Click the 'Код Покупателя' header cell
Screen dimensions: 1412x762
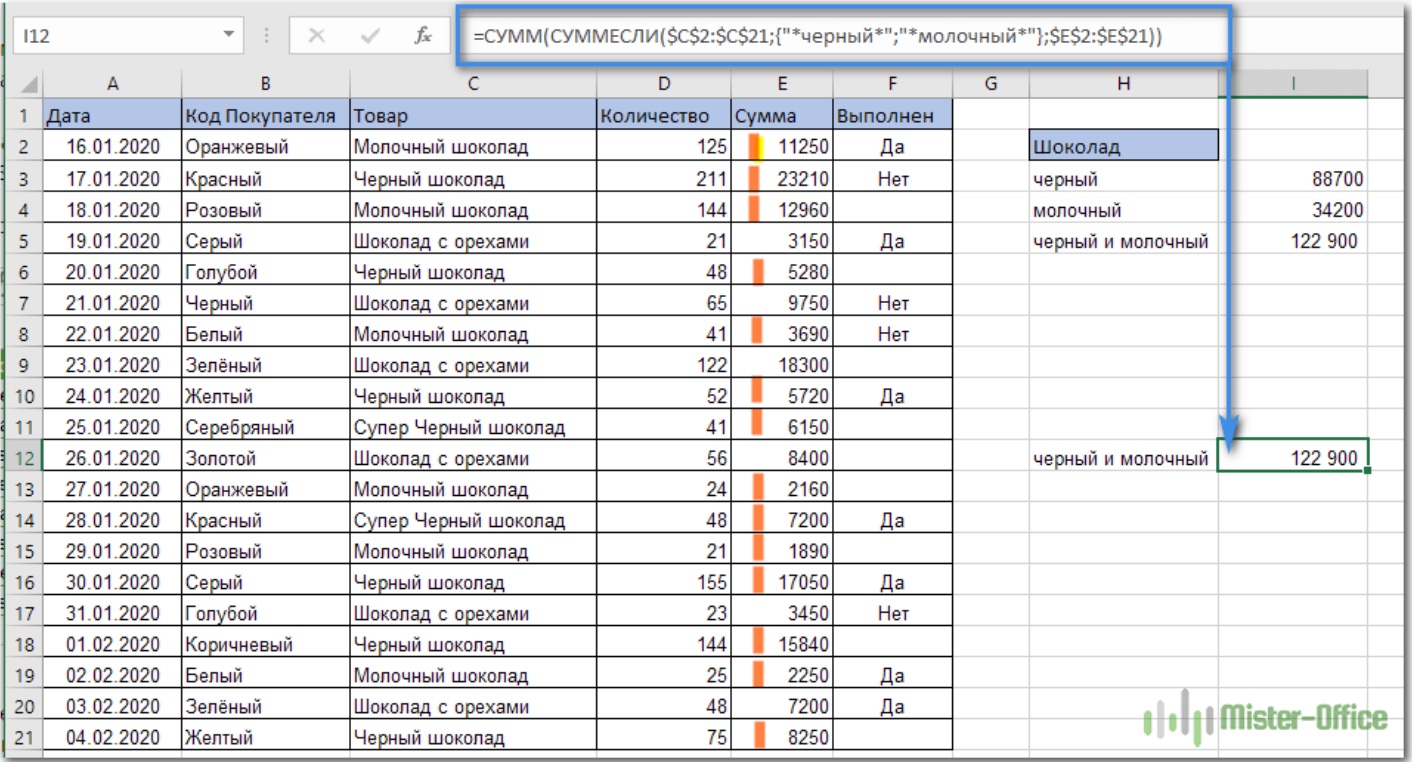tap(265, 116)
